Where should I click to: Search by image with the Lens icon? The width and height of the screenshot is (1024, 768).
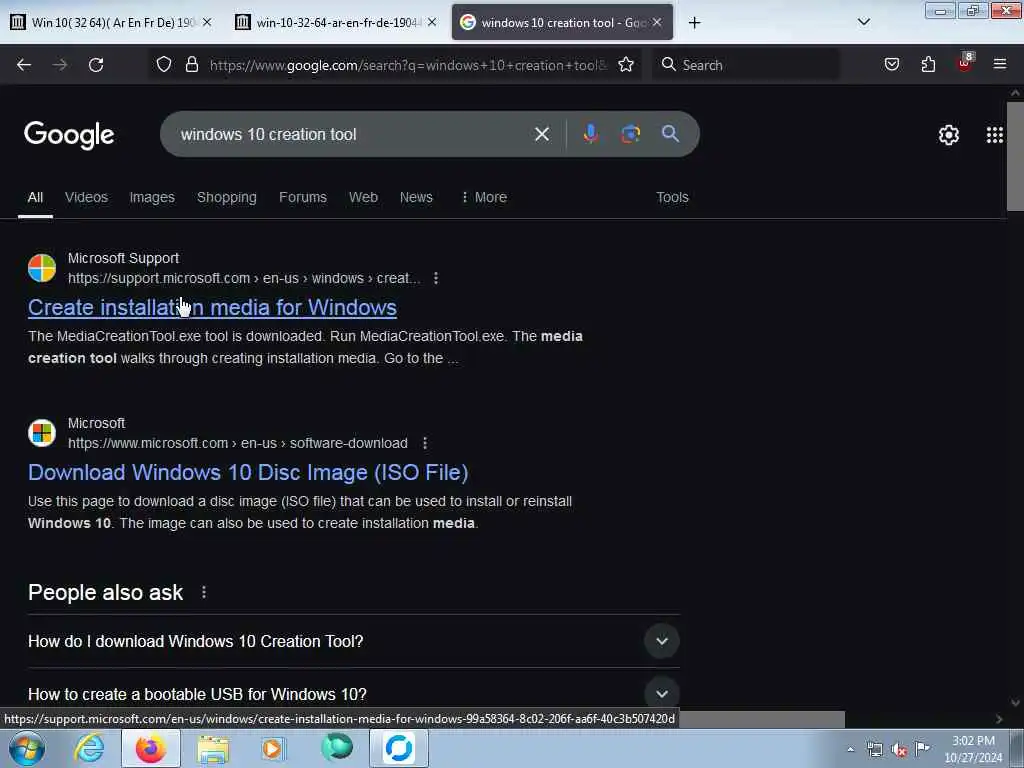[630, 134]
